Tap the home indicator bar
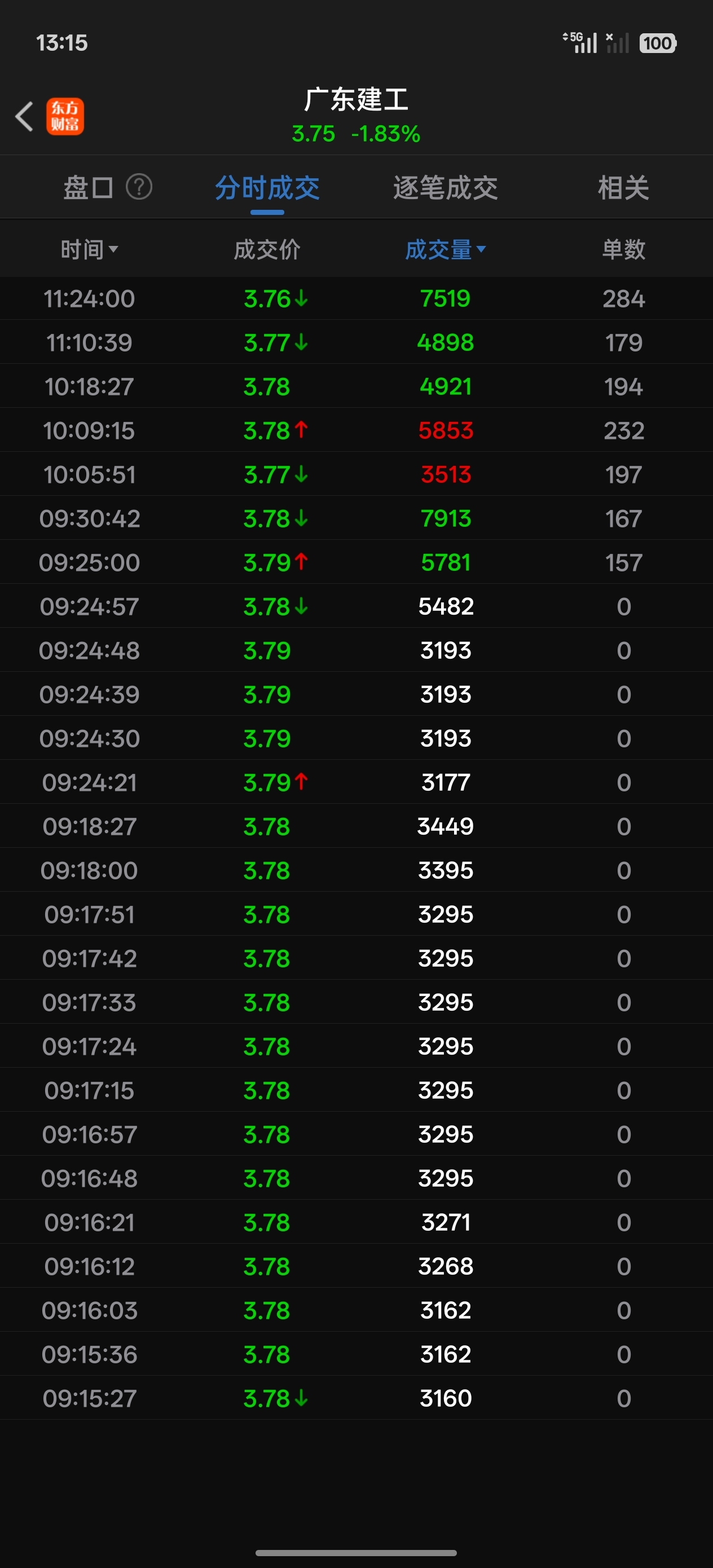The image size is (713, 1568). pyautogui.click(x=356, y=1552)
